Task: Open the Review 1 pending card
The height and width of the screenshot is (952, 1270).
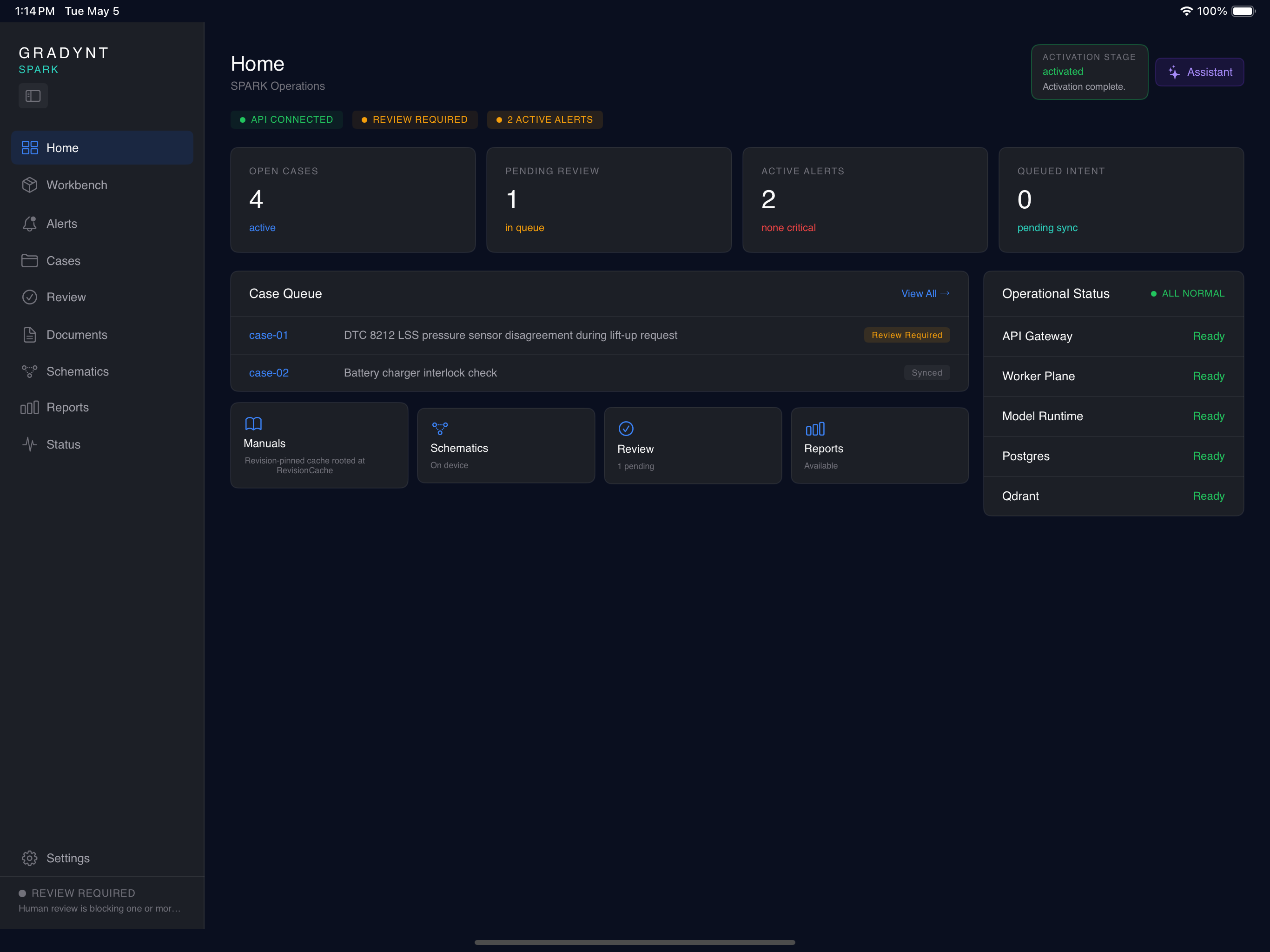Action: click(x=693, y=446)
